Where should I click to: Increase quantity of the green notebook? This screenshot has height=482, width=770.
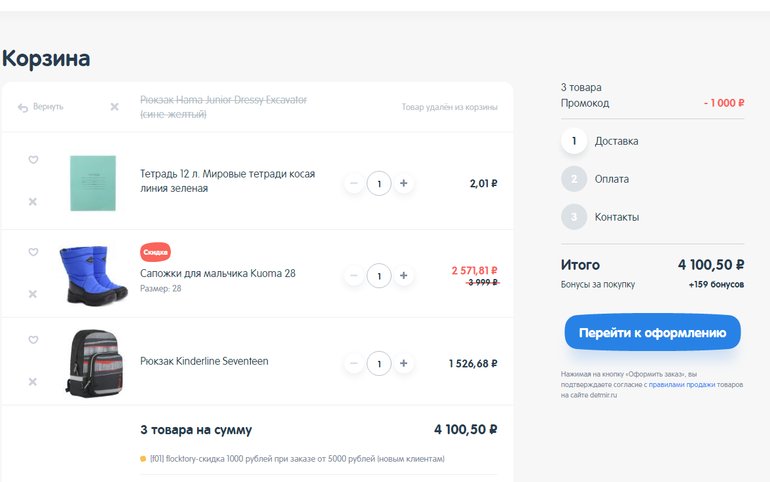403,184
